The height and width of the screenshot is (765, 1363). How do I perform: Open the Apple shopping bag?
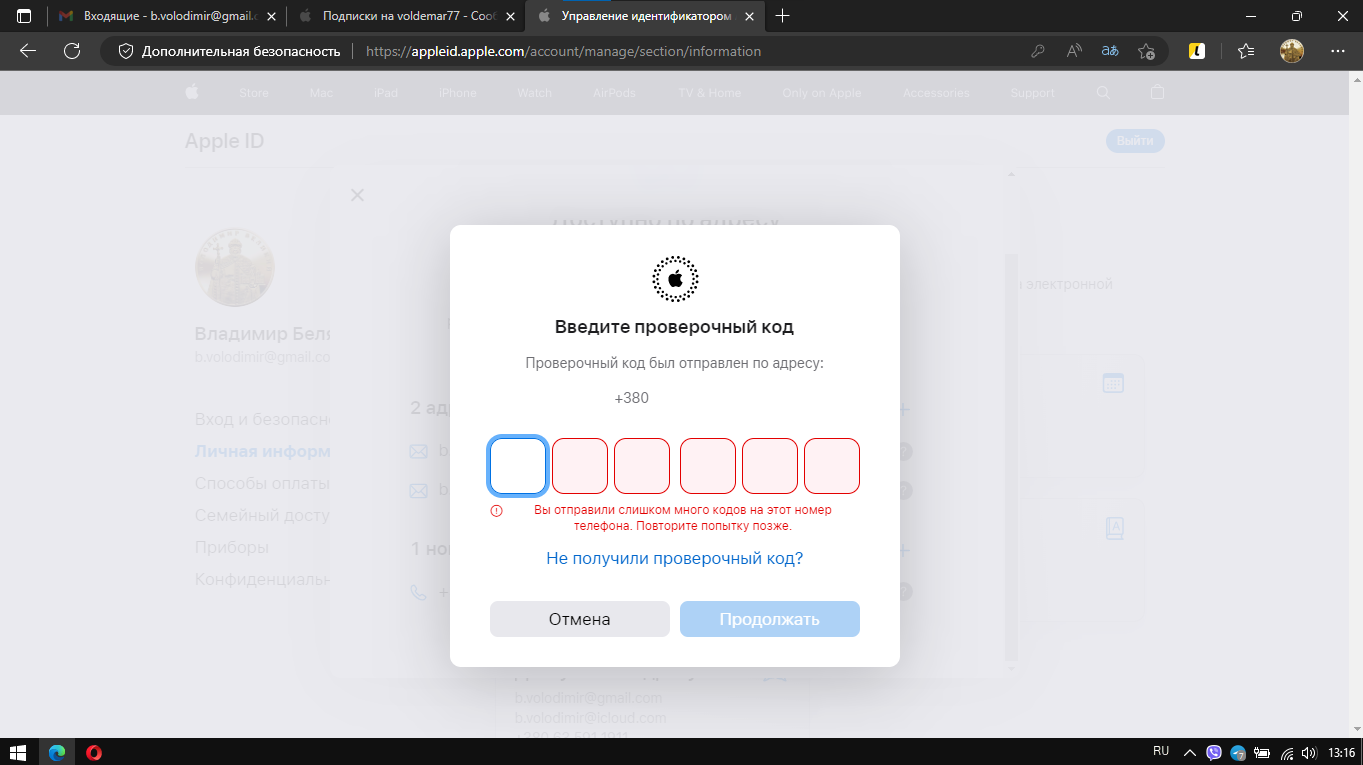point(1158,92)
